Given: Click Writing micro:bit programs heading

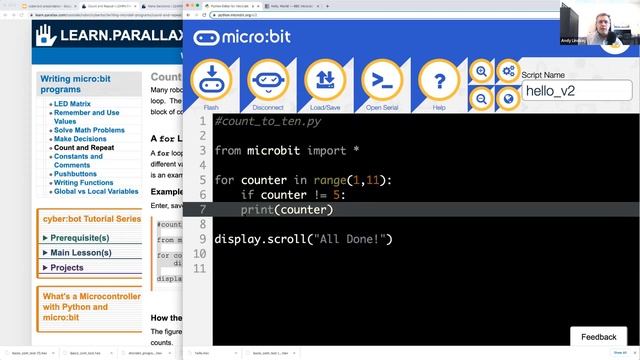Looking at the screenshot, I should [x=76, y=84].
